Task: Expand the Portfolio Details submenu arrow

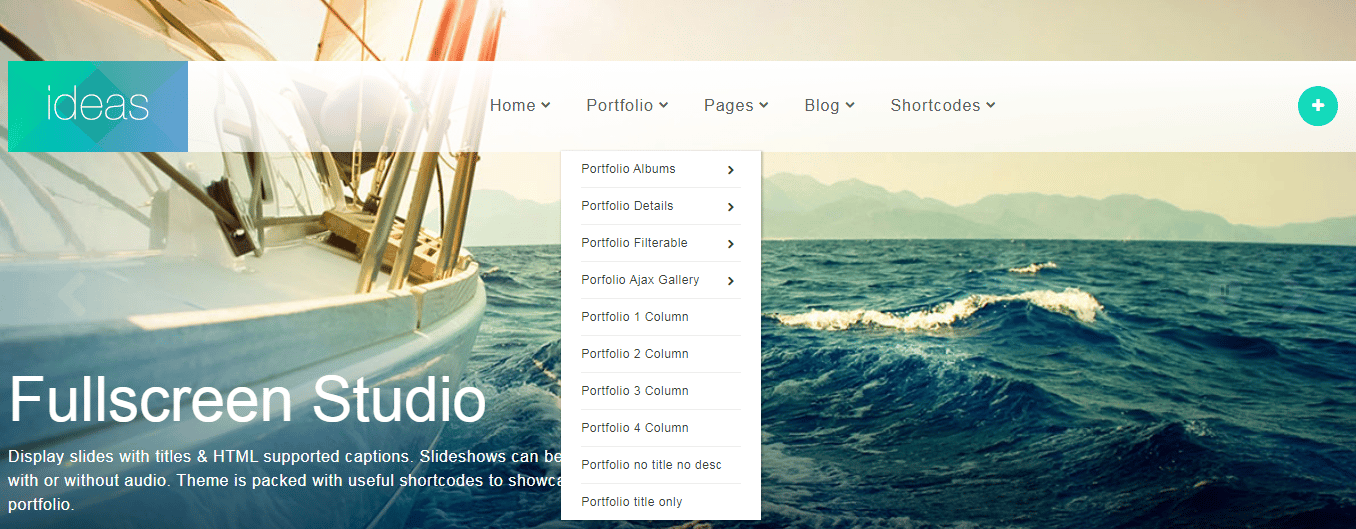Action: click(x=731, y=207)
